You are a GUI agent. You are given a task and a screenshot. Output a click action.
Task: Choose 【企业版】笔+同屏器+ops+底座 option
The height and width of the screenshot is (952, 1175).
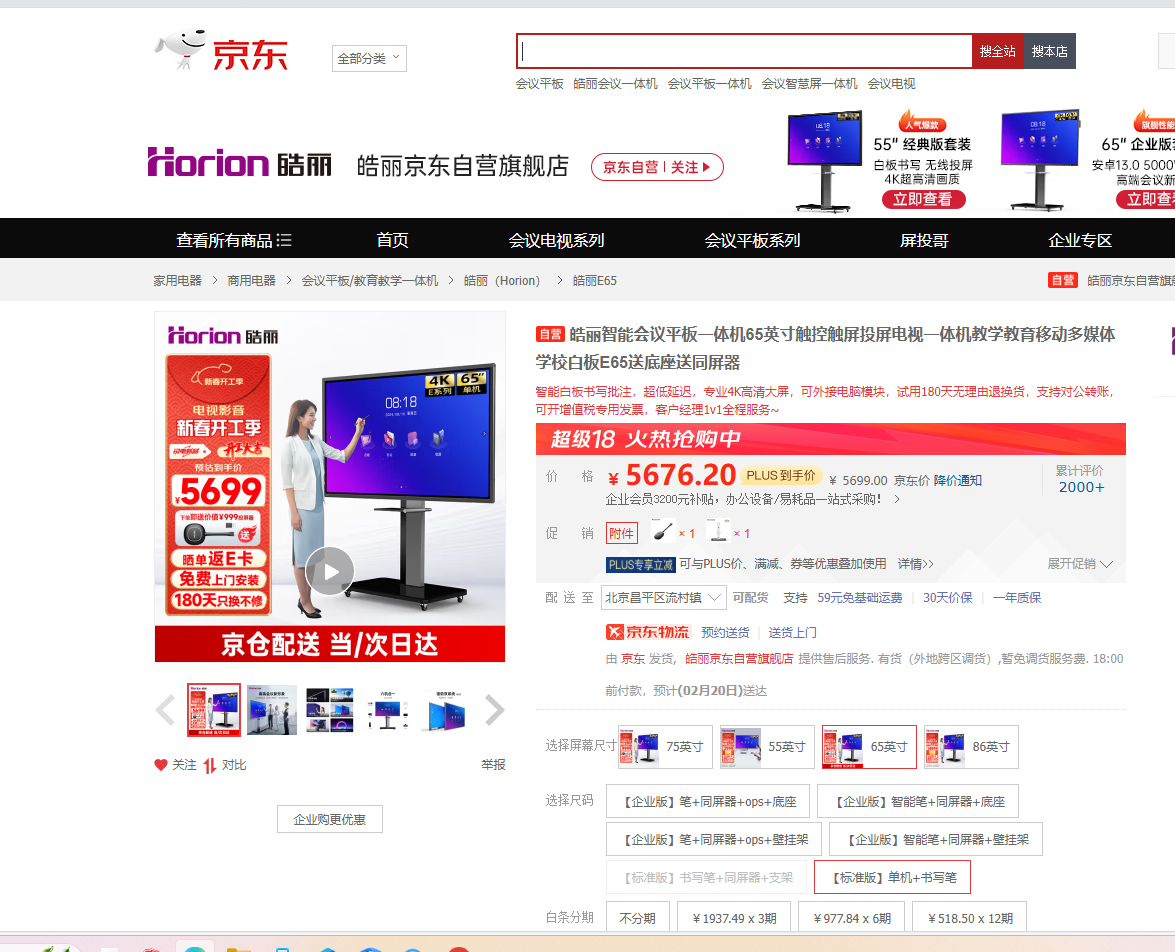710,801
